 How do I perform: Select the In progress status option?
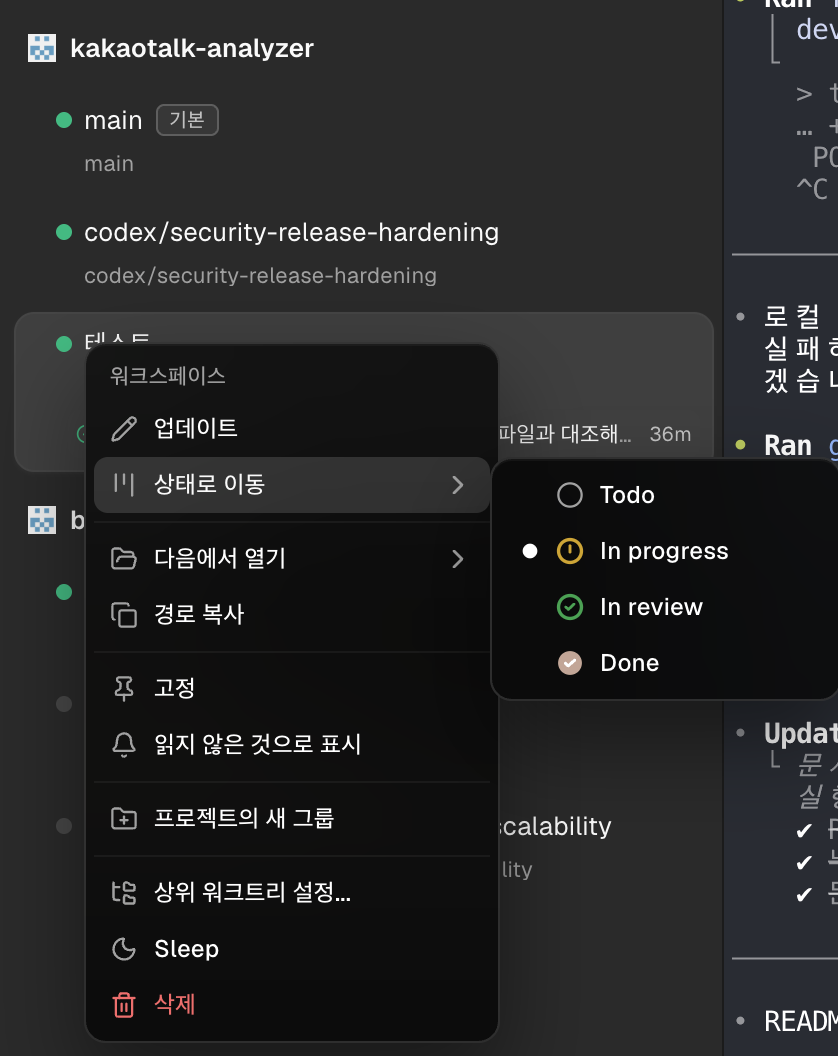[665, 551]
